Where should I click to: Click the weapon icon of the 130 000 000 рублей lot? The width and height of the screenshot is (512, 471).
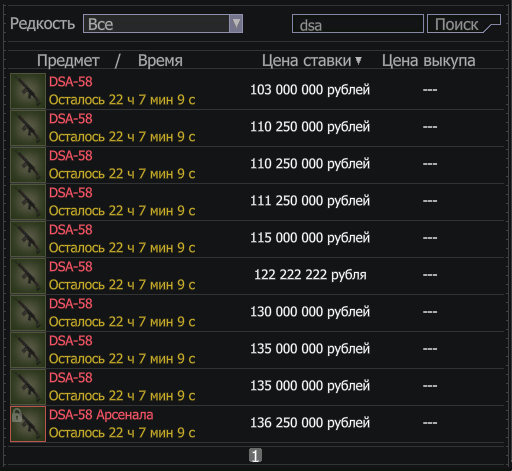tap(28, 313)
